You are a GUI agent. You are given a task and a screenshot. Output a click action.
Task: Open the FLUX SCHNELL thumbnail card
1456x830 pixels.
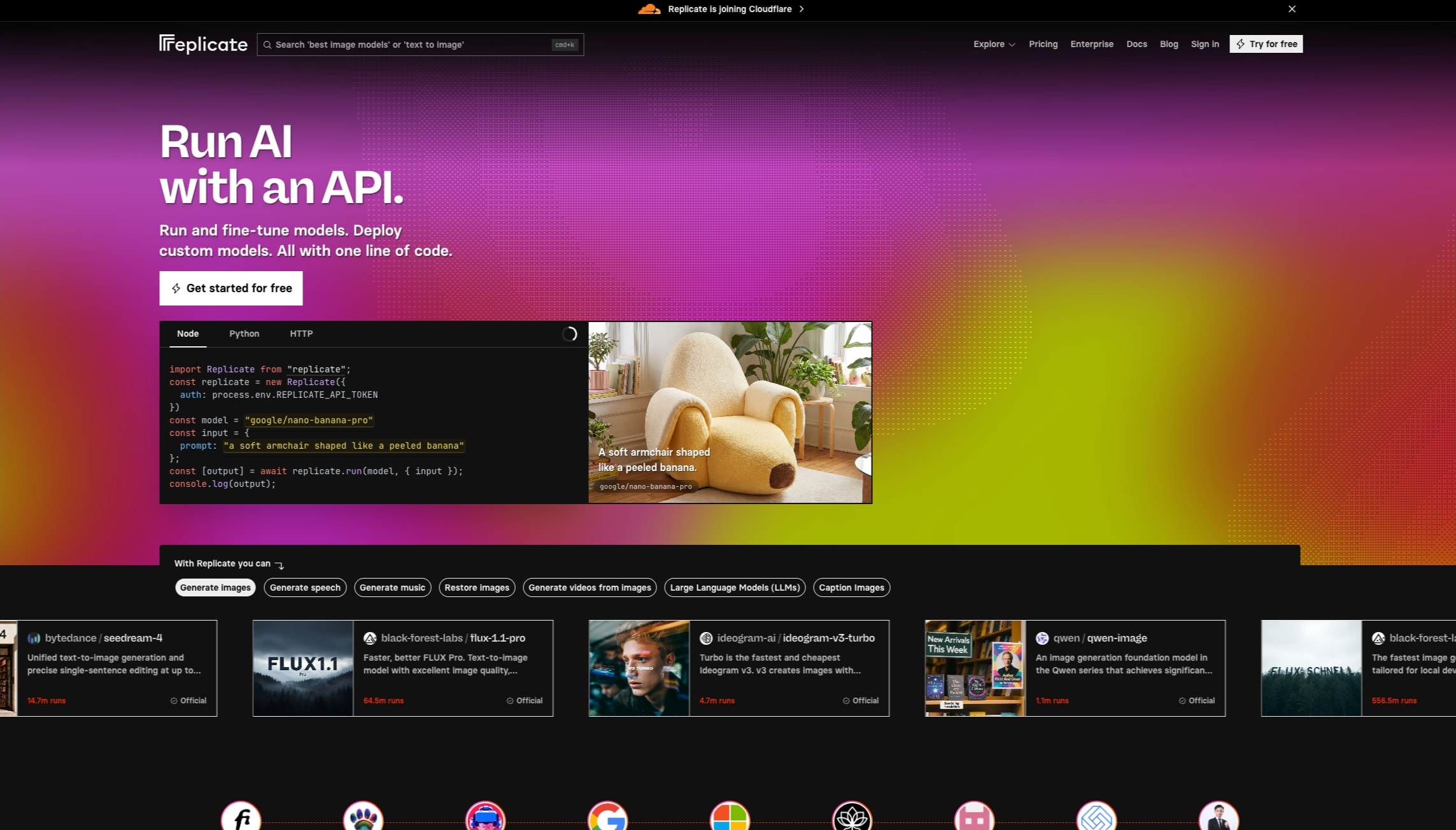tap(1311, 668)
